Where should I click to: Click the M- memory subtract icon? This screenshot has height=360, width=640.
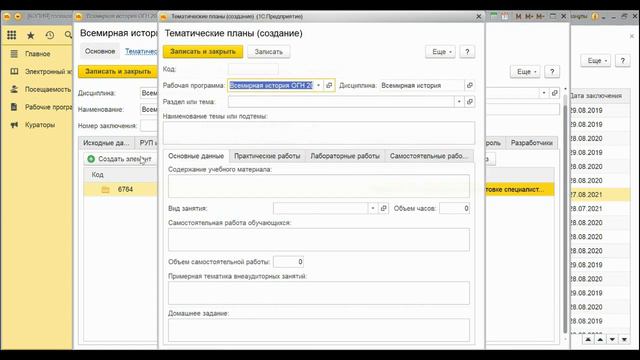pyautogui.click(x=540, y=16)
